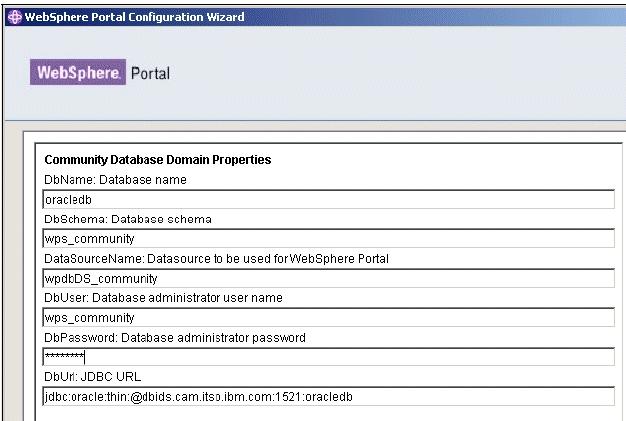Click the 'DbUrl: JDBC URL' label
The width and height of the screenshot is (626, 421).
93,377
